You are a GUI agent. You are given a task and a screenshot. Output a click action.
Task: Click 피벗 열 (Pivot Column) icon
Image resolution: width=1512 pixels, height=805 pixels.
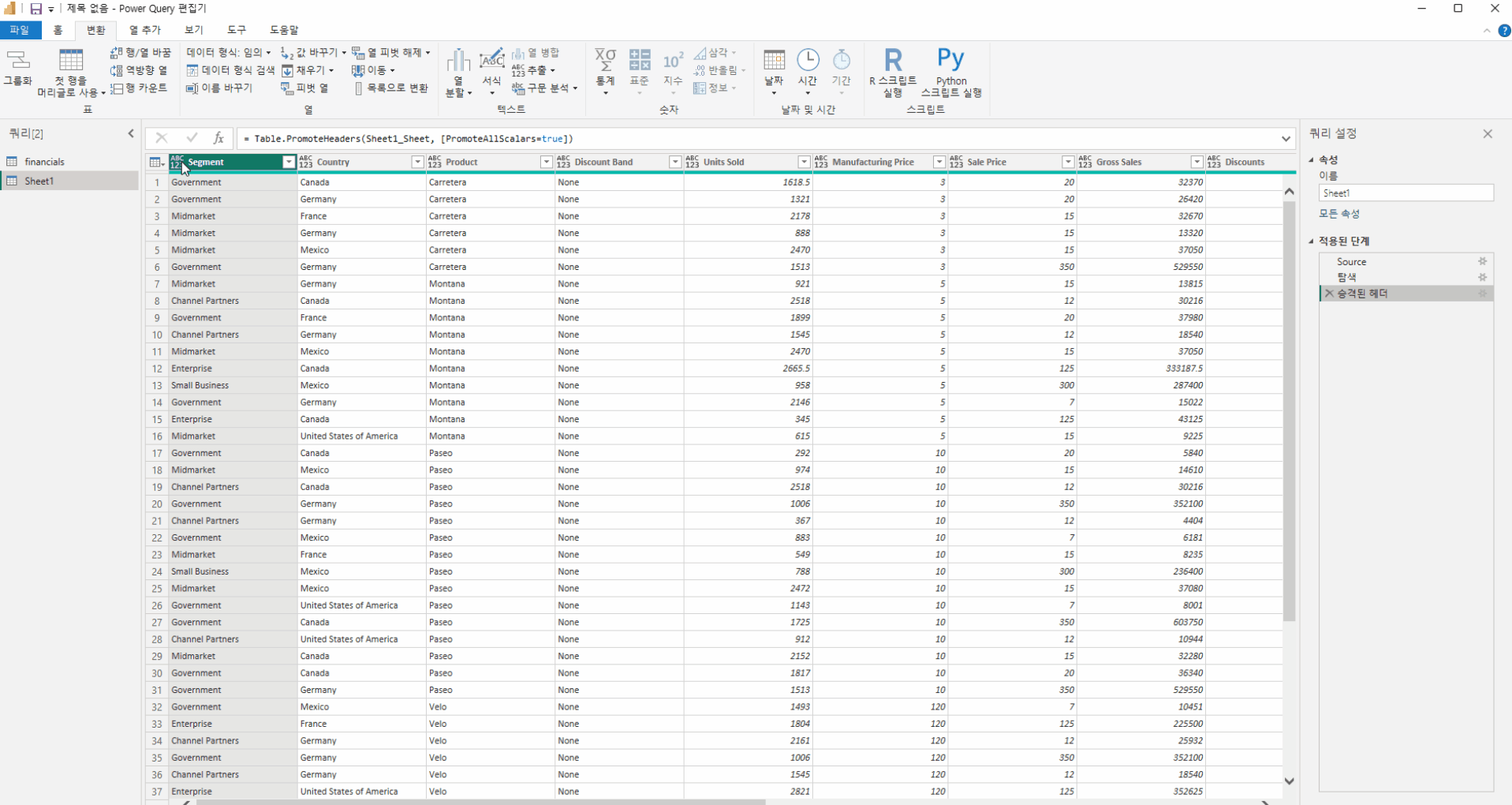click(x=287, y=88)
